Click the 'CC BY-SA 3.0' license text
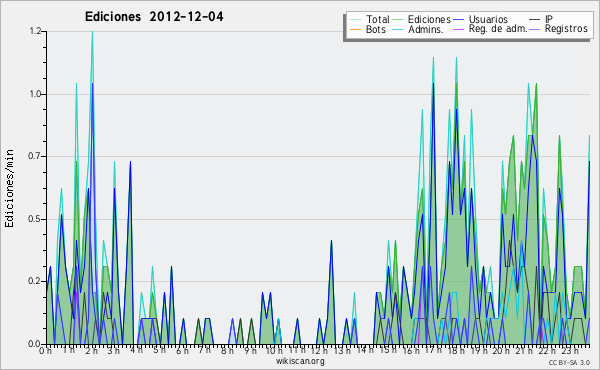Image resolution: width=600 pixels, height=370 pixels. 569,362
